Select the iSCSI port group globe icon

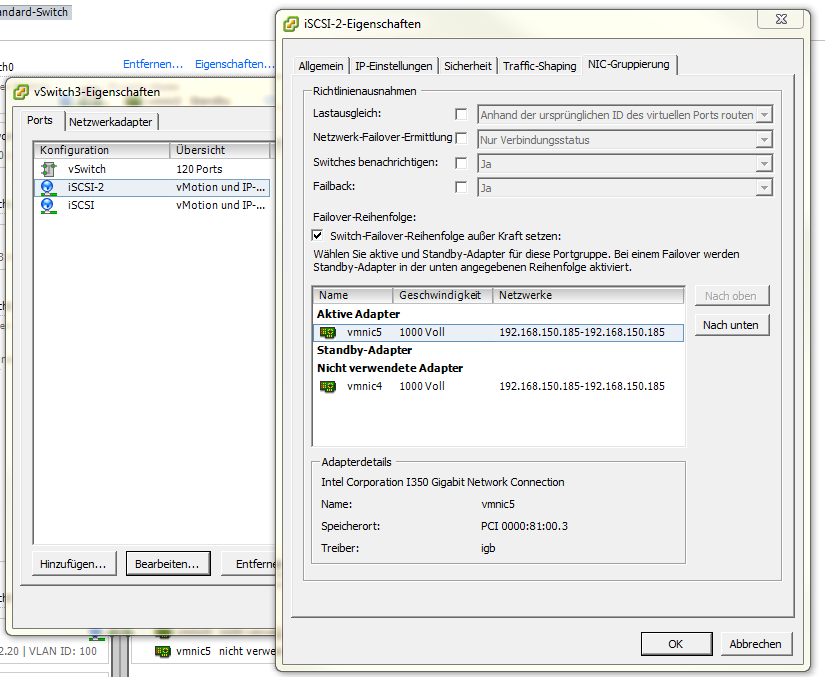click(47, 205)
